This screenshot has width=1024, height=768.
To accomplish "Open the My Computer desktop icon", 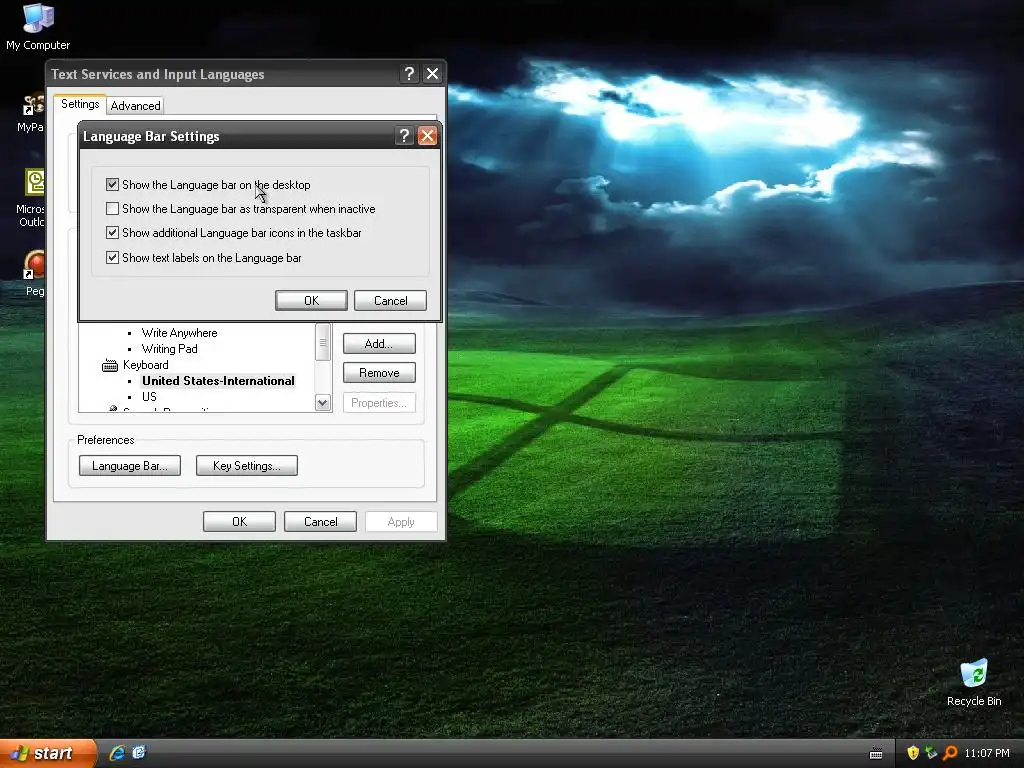I will [38, 26].
